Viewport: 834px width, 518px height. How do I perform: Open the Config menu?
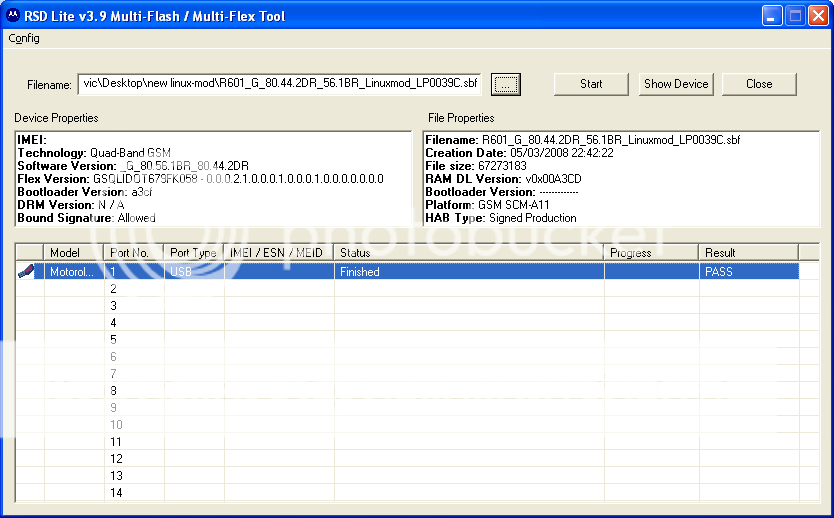pos(24,38)
